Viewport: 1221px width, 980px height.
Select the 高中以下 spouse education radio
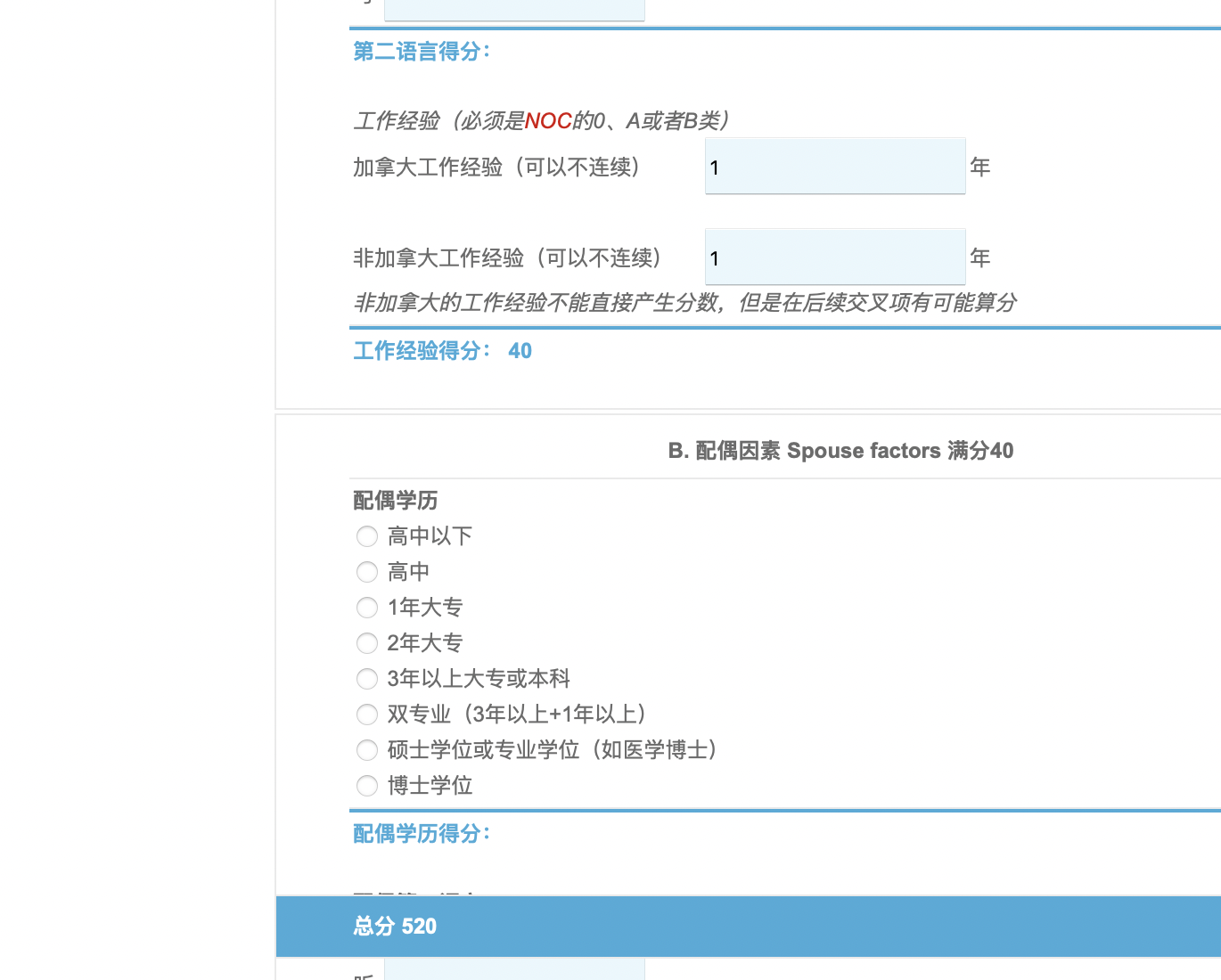[x=367, y=536]
